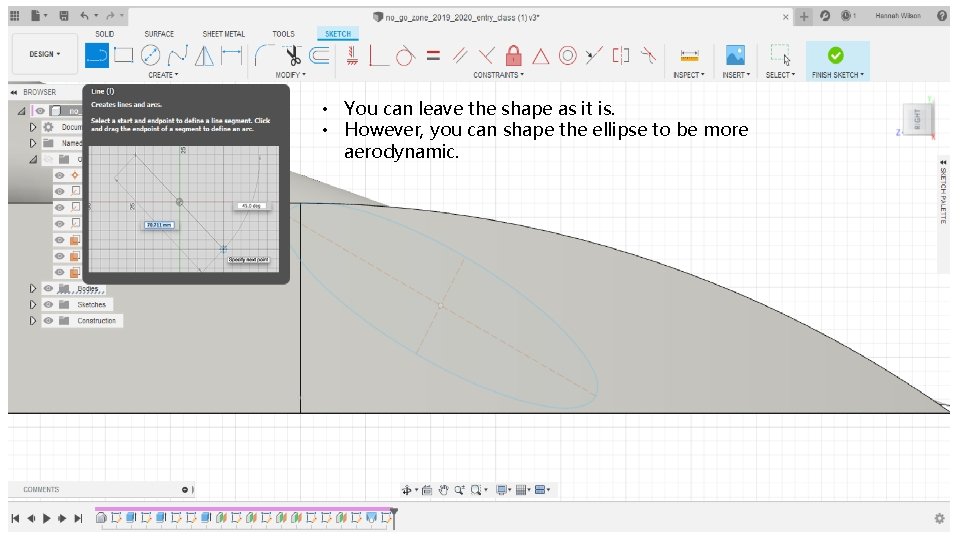Apply the Concentric constraint

click(568, 56)
